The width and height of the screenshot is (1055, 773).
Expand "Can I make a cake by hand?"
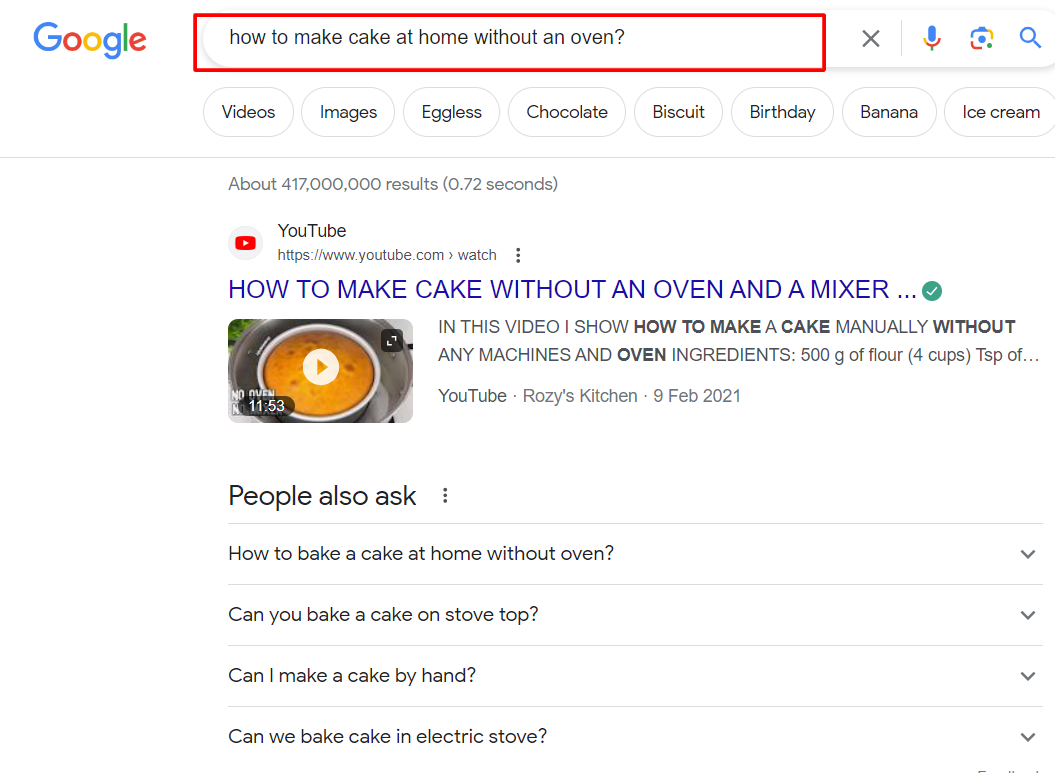pos(1027,676)
